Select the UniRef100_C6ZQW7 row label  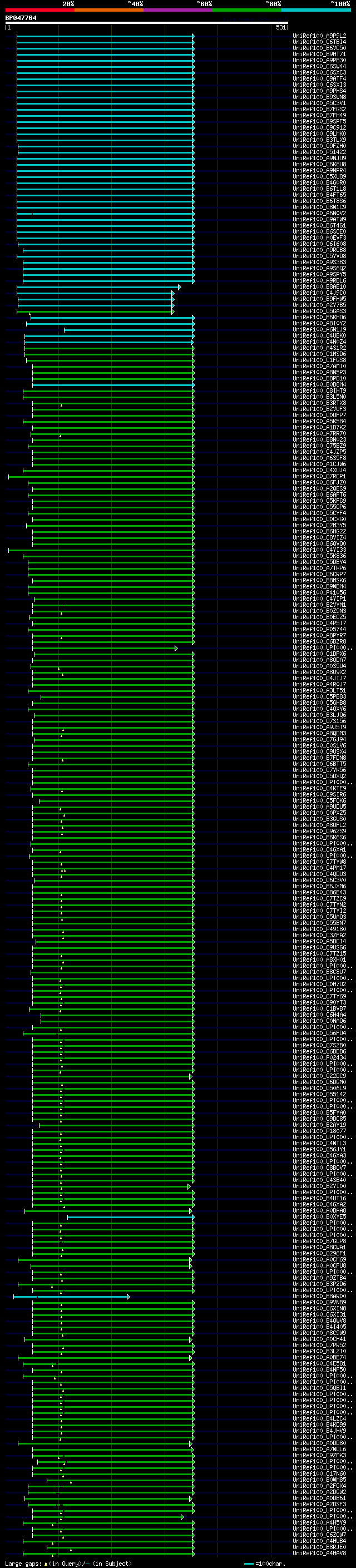(319, 1535)
